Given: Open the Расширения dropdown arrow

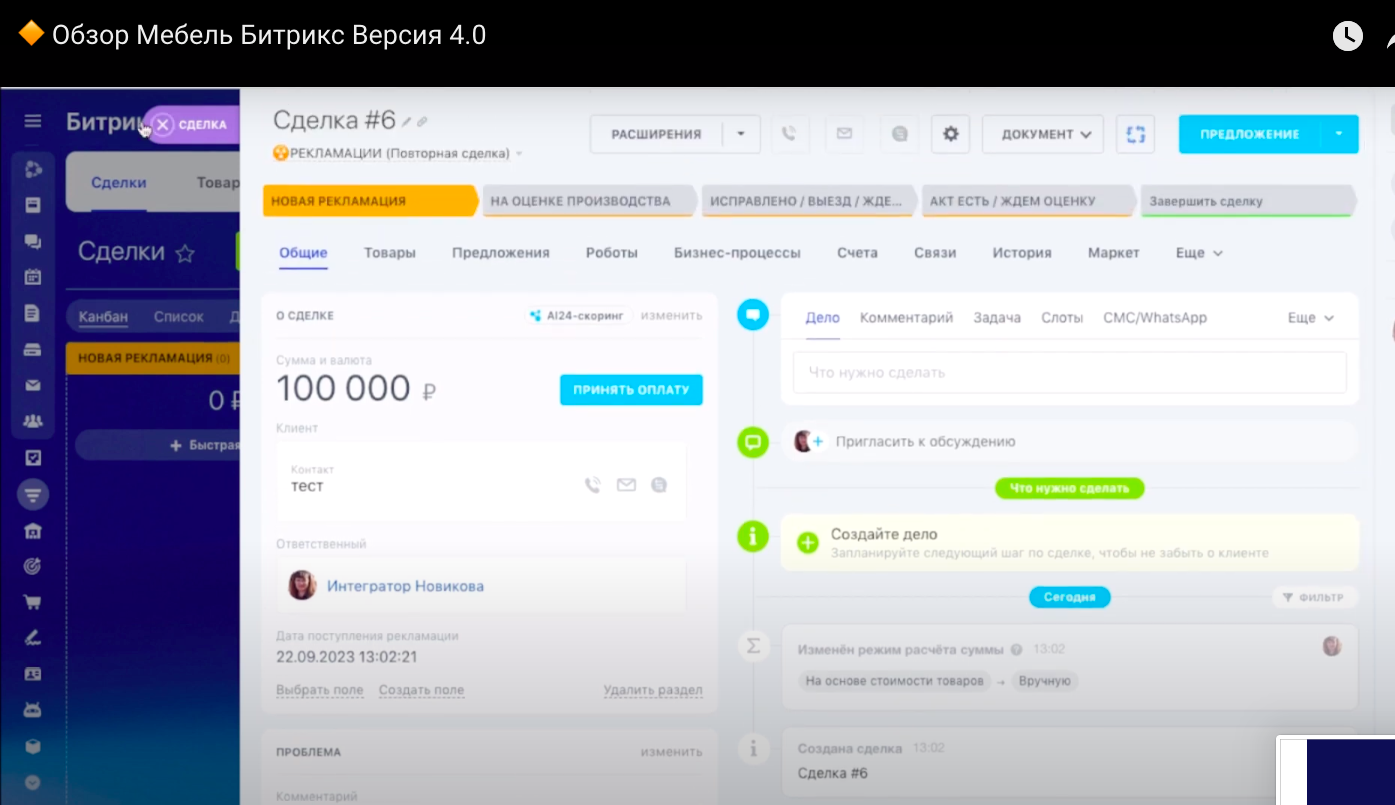Looking at the screenshot, I should pyautogui.click(x=741, y=134).
